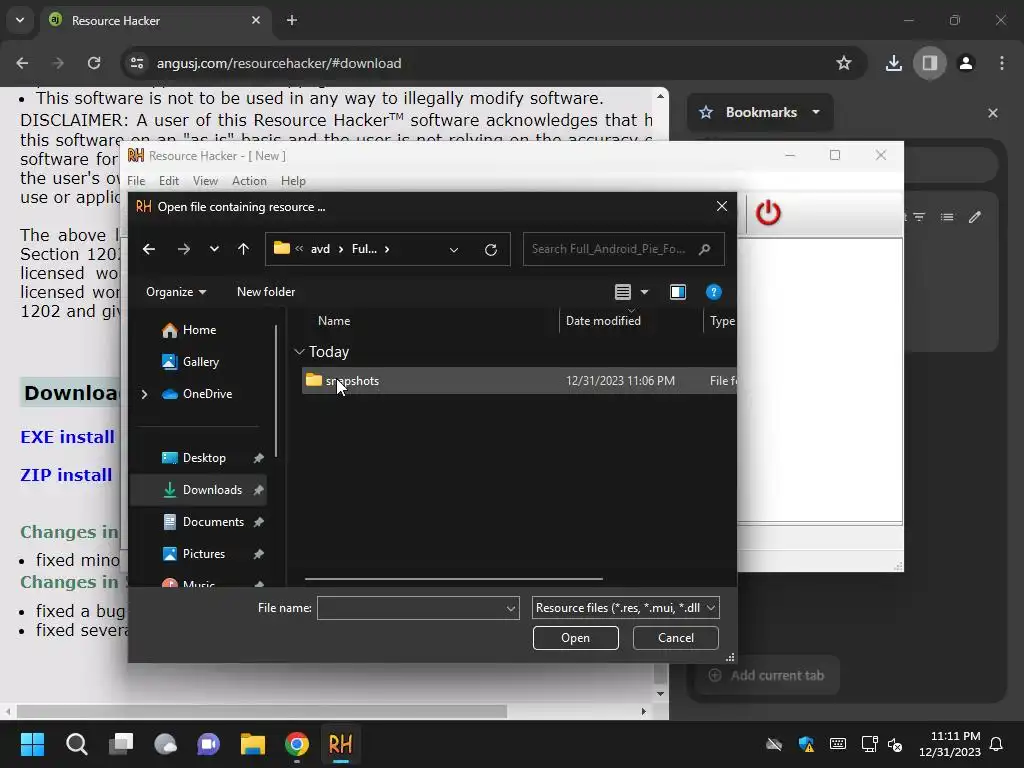Open Resource Hacker View menu
This screenshot has height=768, width=1024.
coord(205,181)
